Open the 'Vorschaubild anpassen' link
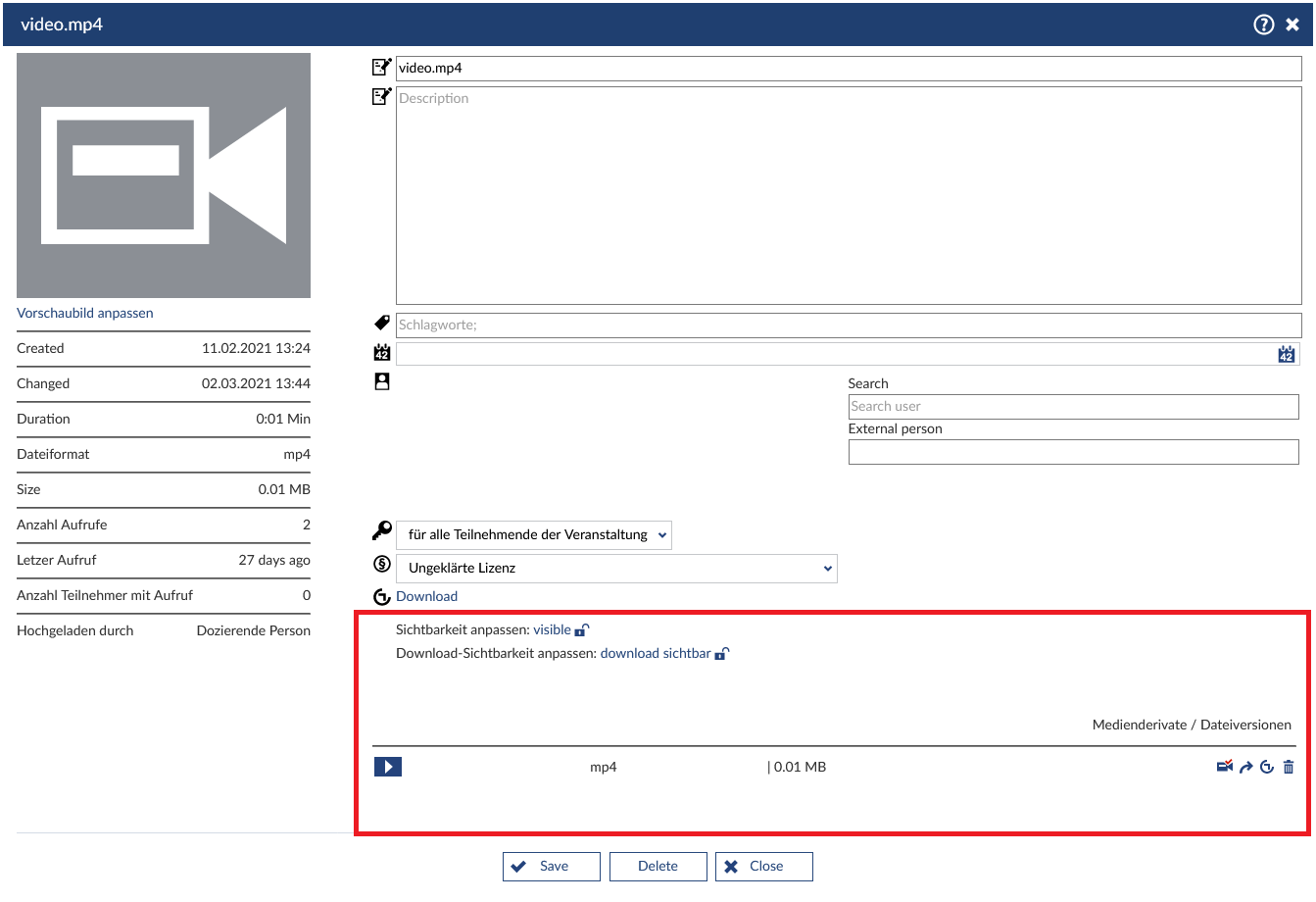1316x902 pixels. click(x=85, y=314)
